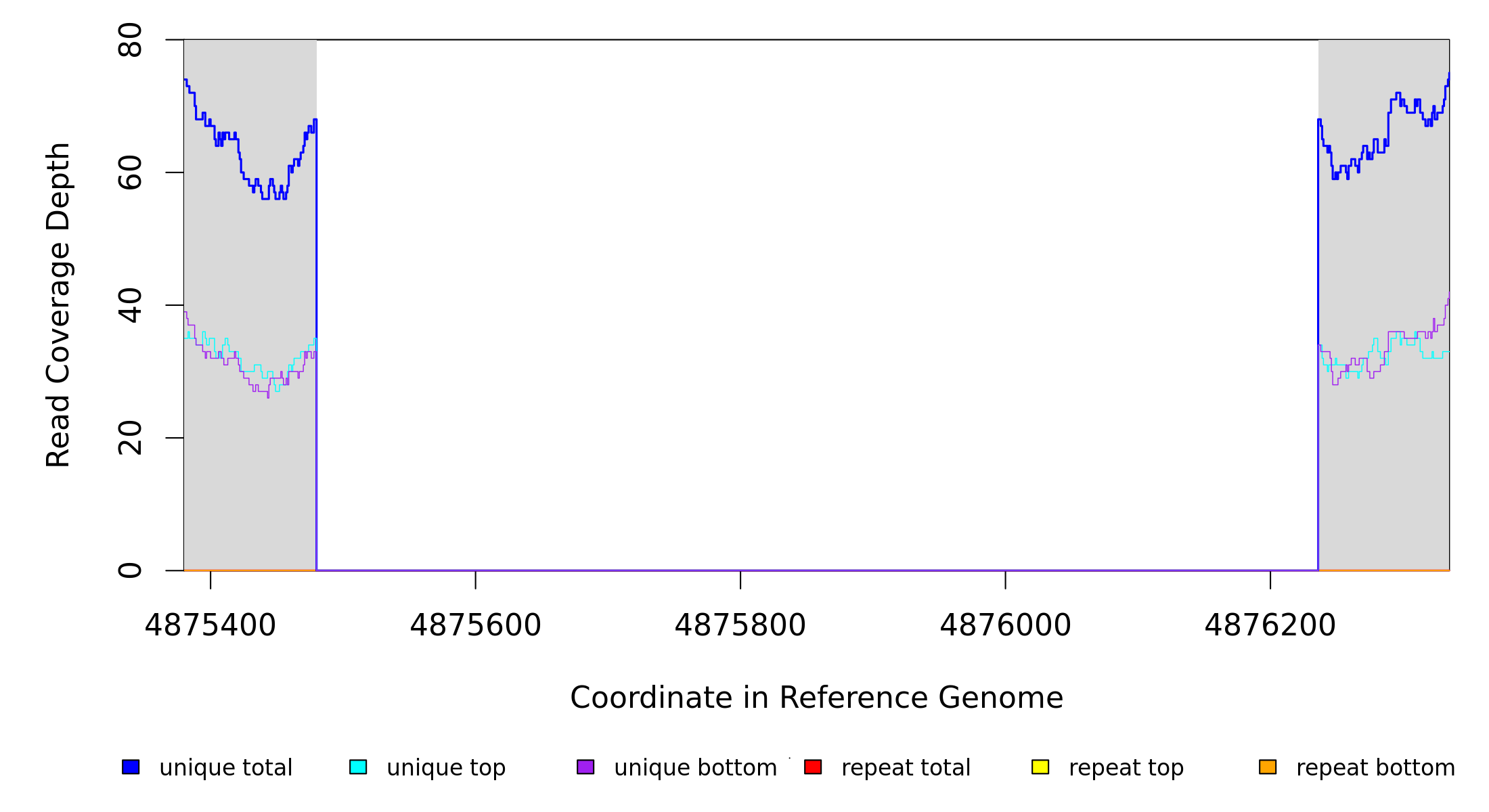Click the y-axis tick label 80
Image resolution: width=1489 pixels, height=812 pixels.
130,40
